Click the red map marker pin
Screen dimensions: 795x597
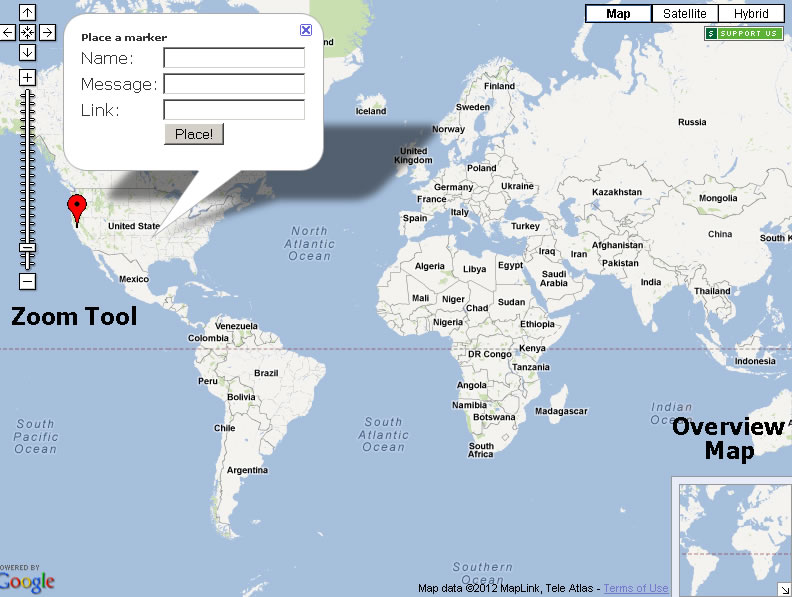click(76, 209)
